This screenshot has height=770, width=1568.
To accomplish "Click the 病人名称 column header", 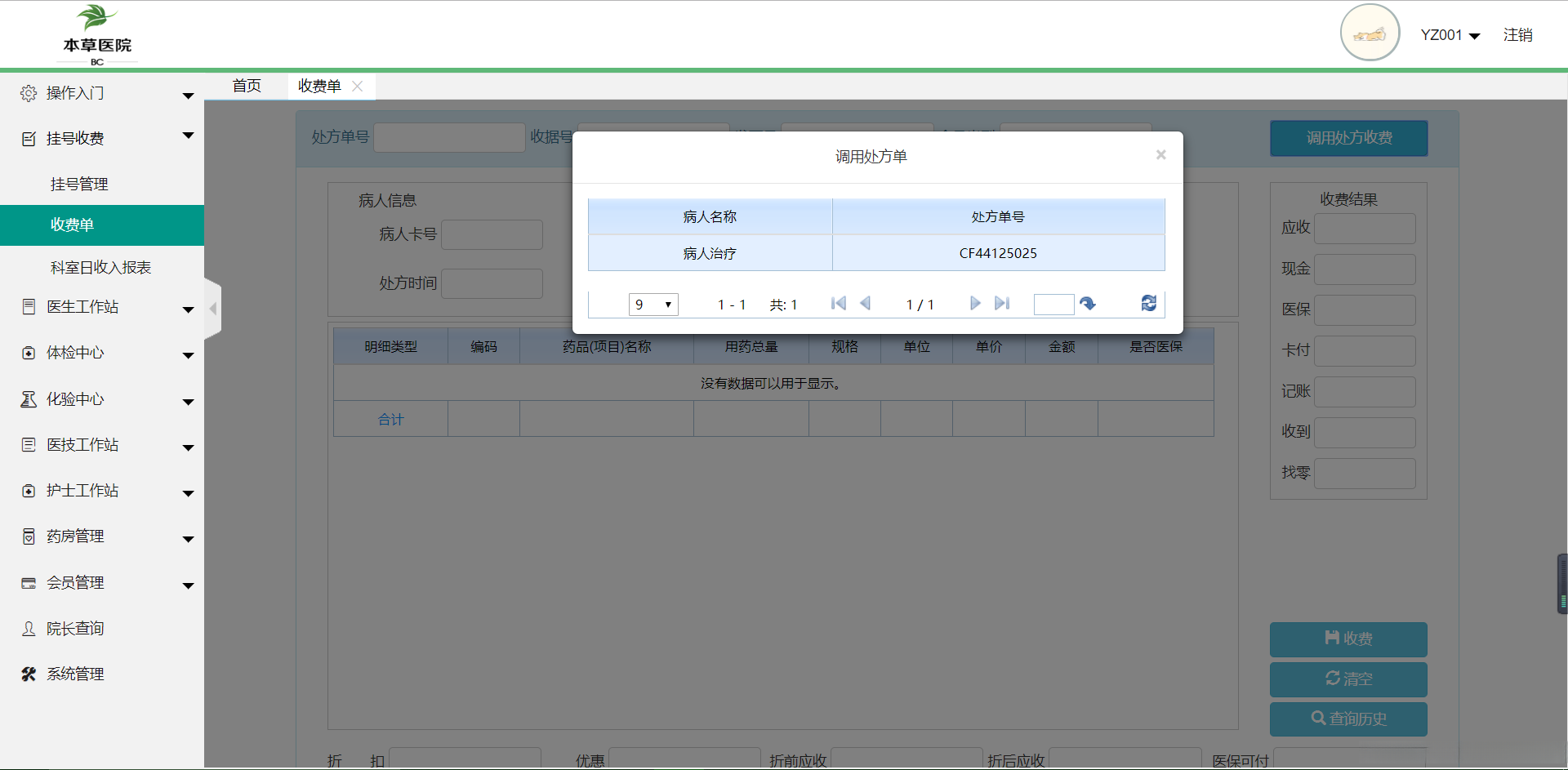I will click(710, 217).
